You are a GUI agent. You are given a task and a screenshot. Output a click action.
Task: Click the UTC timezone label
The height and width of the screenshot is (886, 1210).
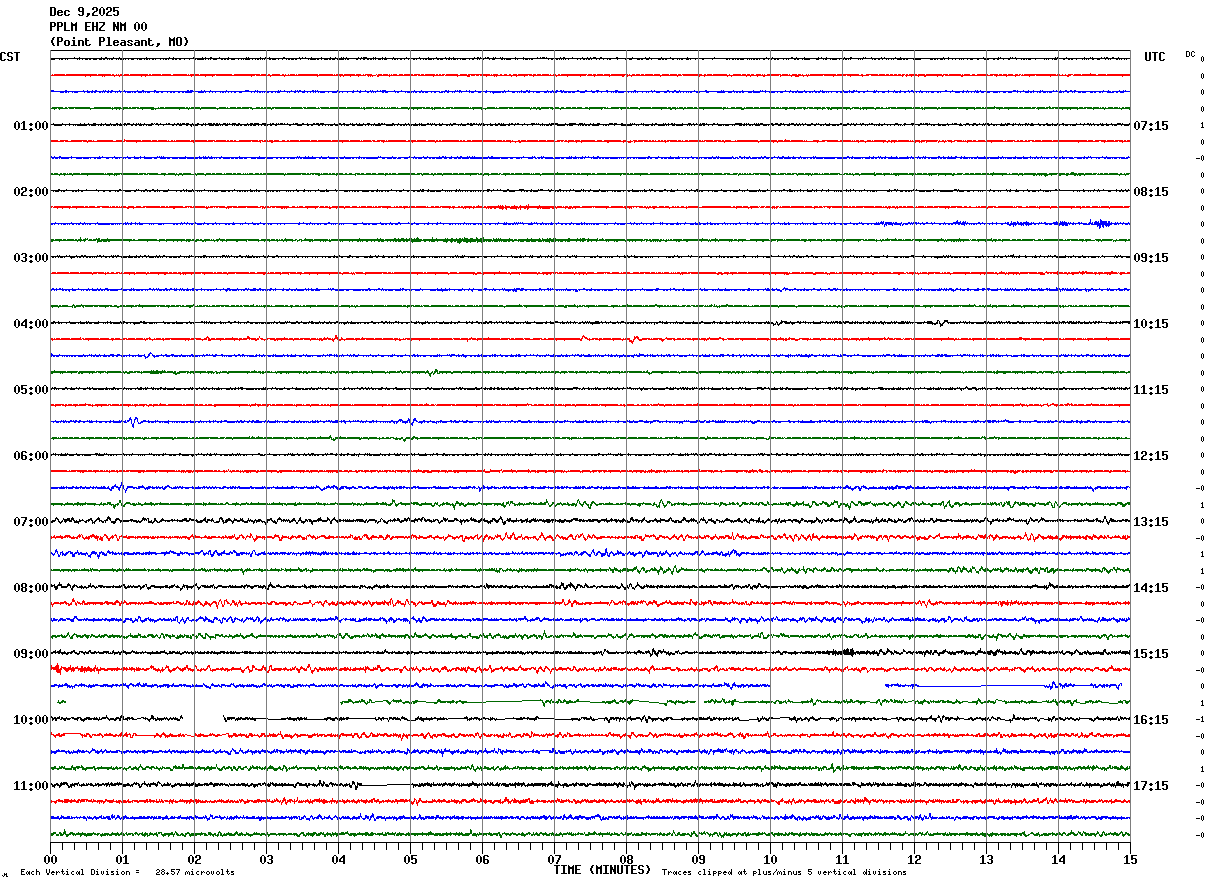coord(1155,57)
